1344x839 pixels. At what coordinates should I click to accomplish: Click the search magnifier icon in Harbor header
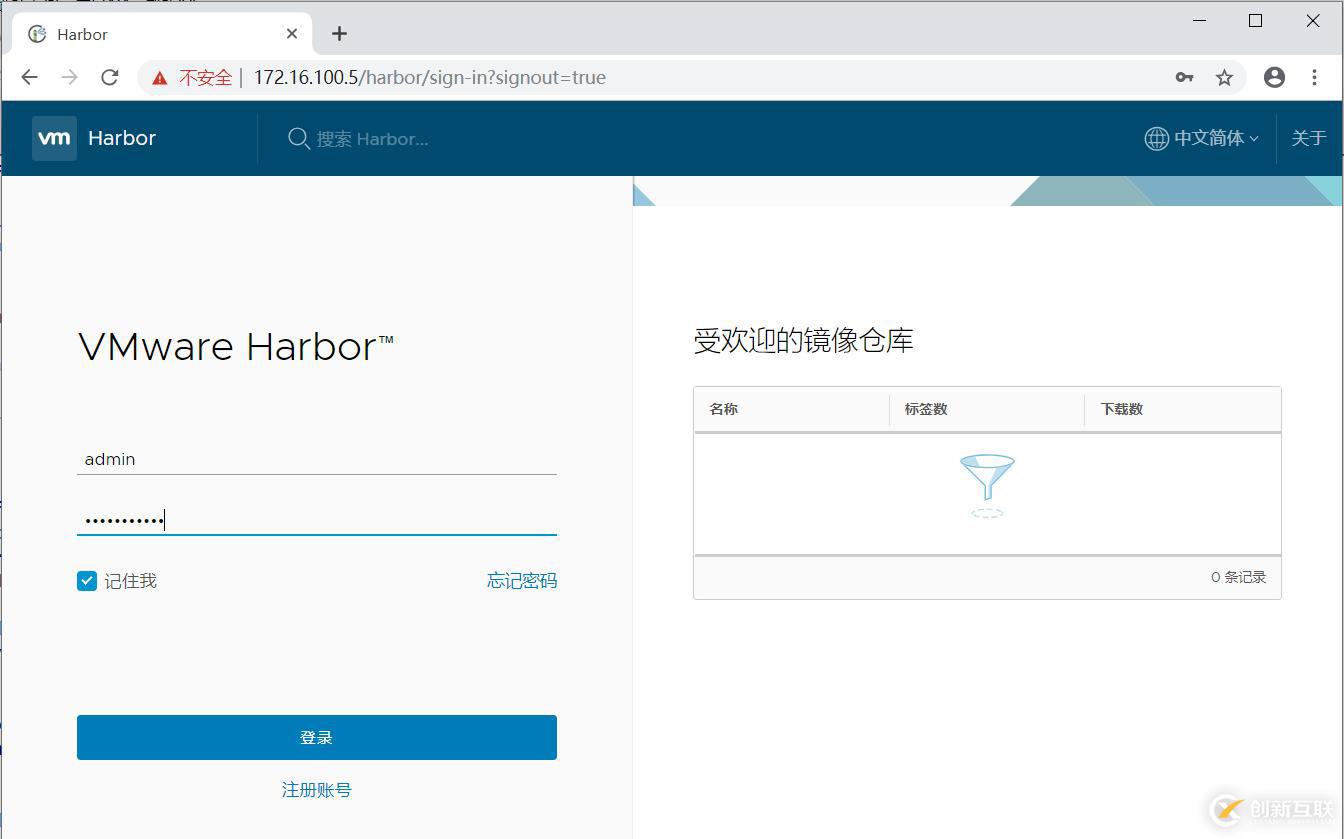tap(298, 139)
